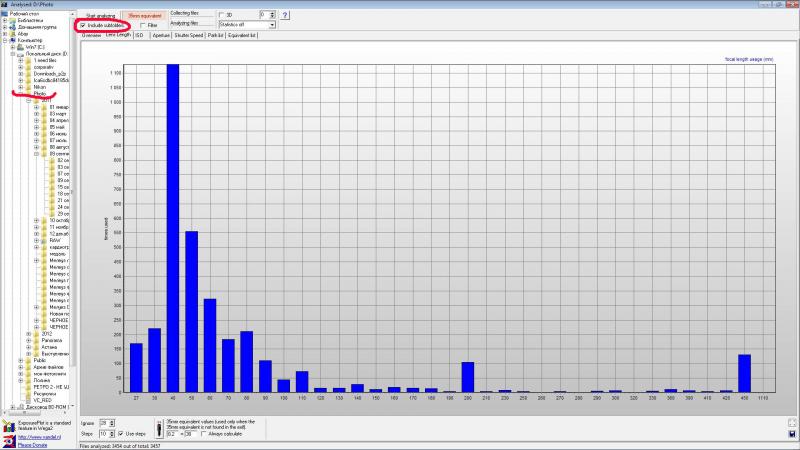Open the Equivalent list tab
The height and width of the screenshot is (450, 800).
tap(242, 36)
